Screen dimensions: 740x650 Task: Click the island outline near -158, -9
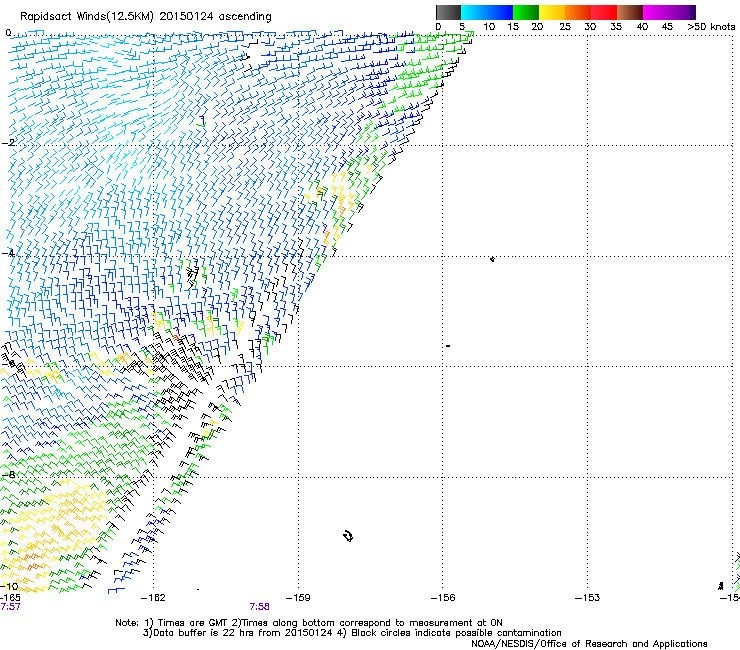(348, 536)
